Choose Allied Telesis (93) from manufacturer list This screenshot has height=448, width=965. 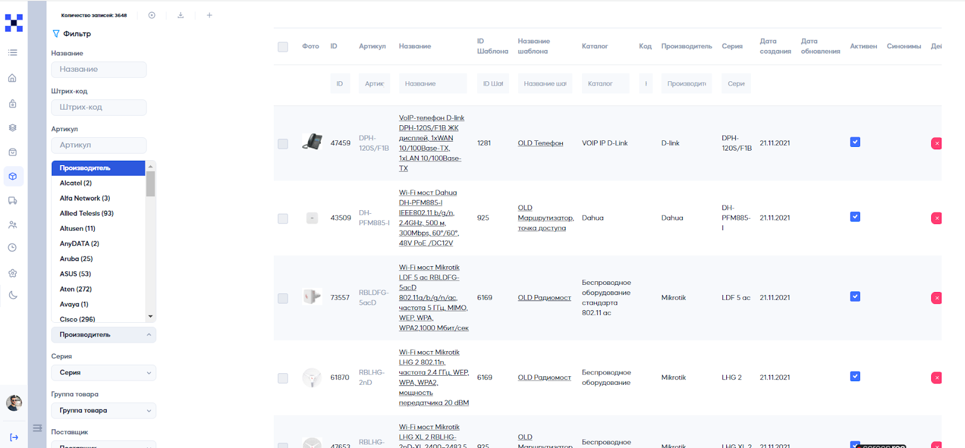pyautogui.click(x=98, y=214)
